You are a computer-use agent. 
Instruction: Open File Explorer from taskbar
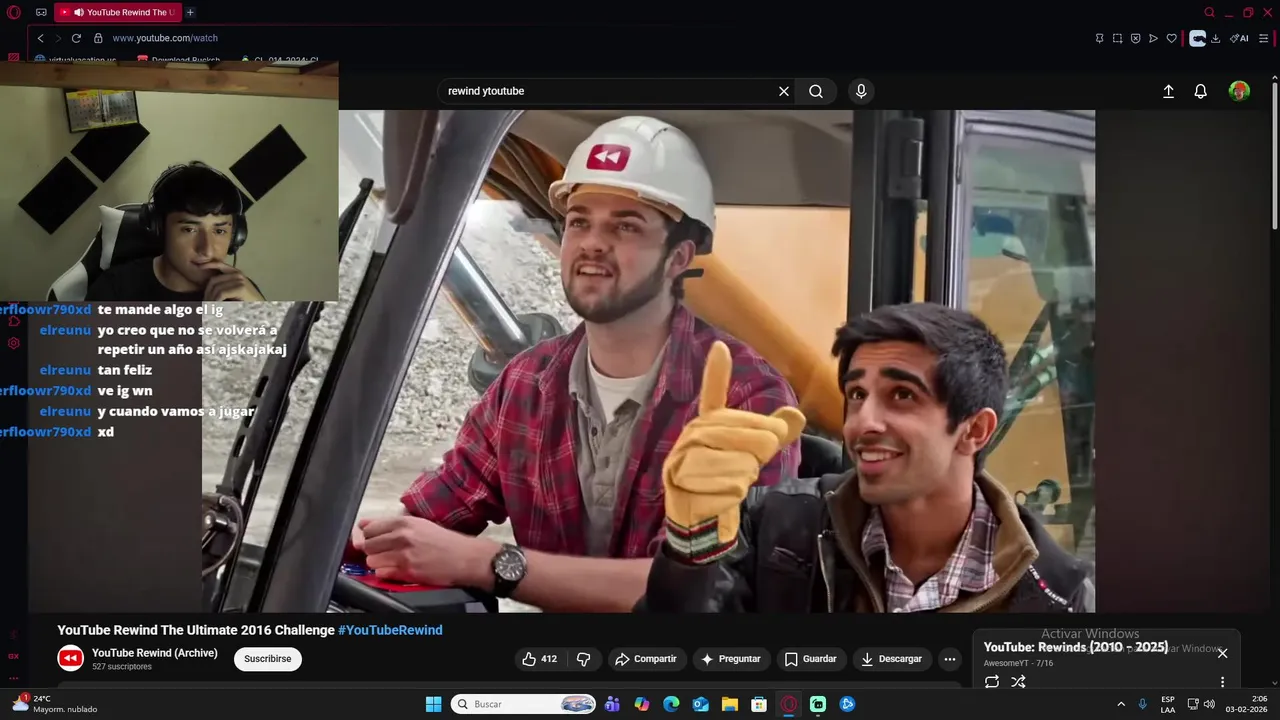tap(730, 704)
